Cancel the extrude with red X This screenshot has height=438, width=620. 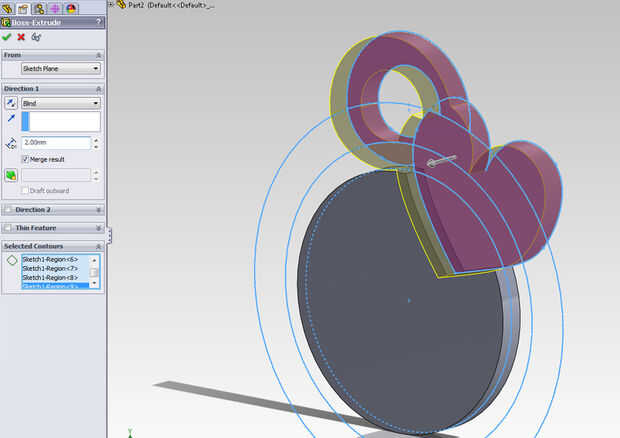[x=21, y=37]
